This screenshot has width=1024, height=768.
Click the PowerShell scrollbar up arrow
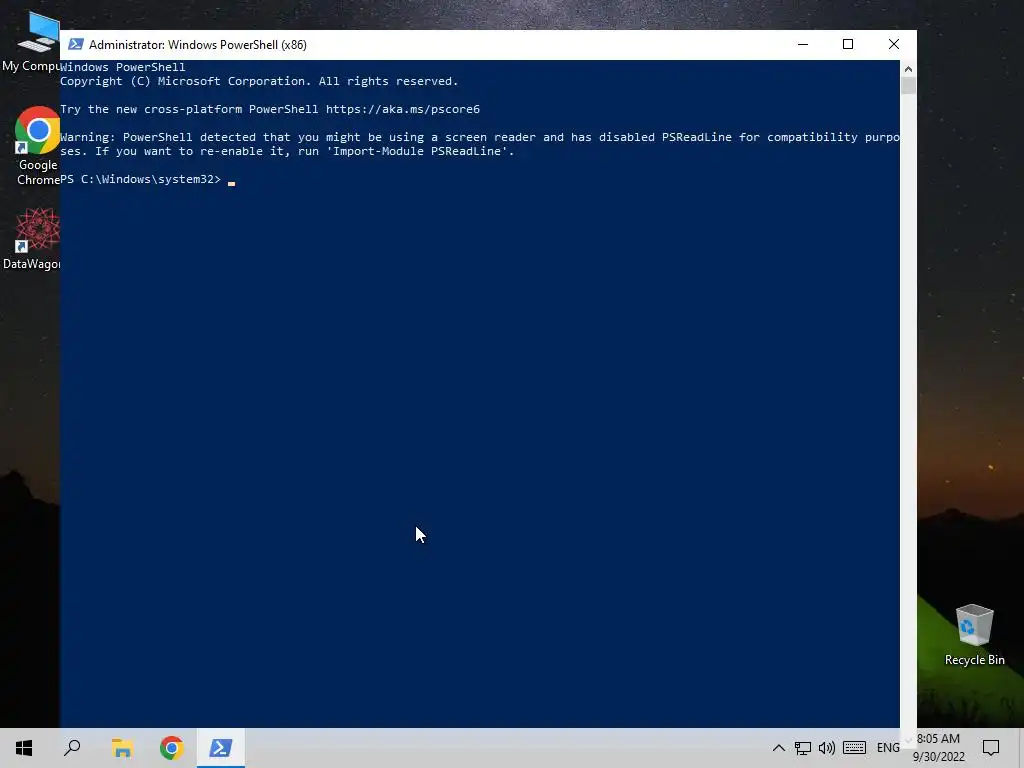[x=908, y=69]
